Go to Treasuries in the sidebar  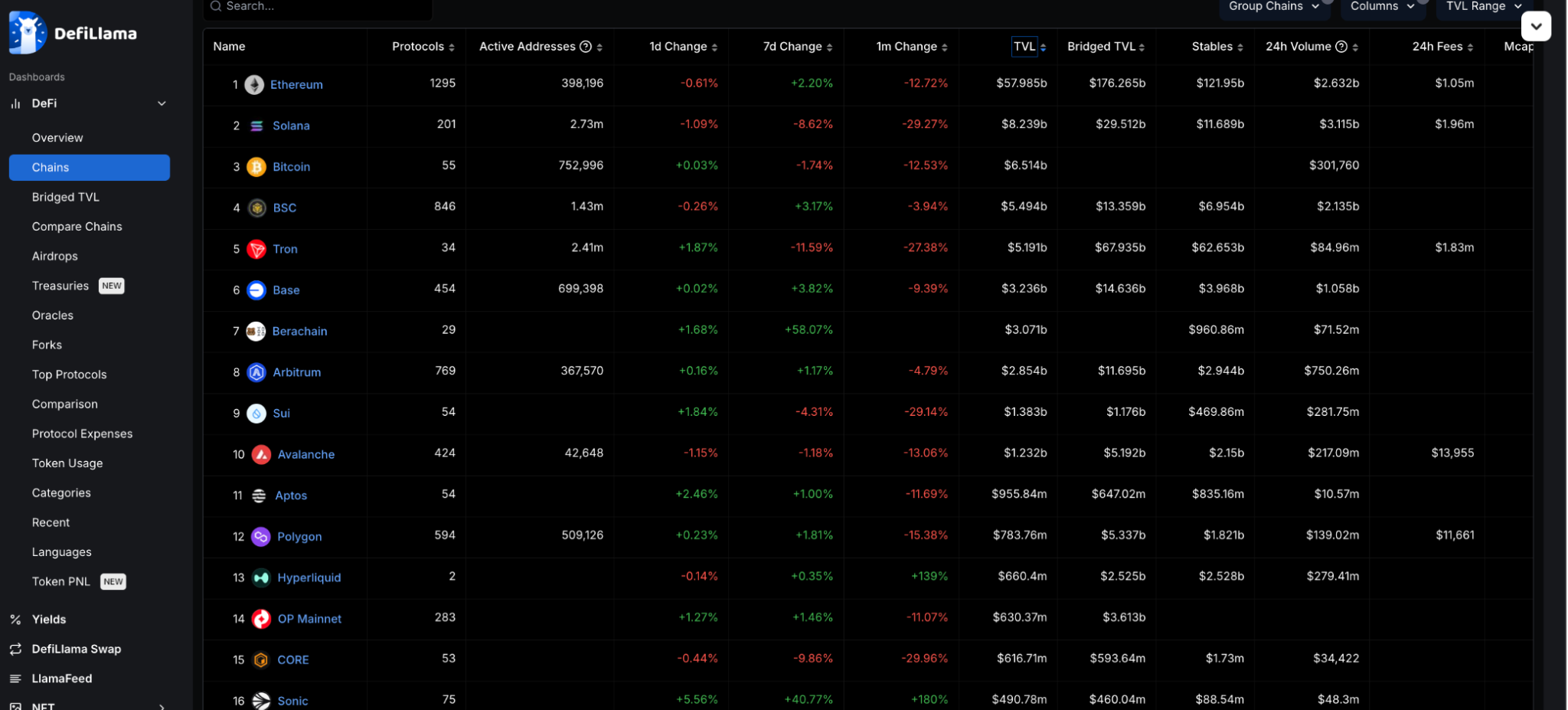pos(60,286)
